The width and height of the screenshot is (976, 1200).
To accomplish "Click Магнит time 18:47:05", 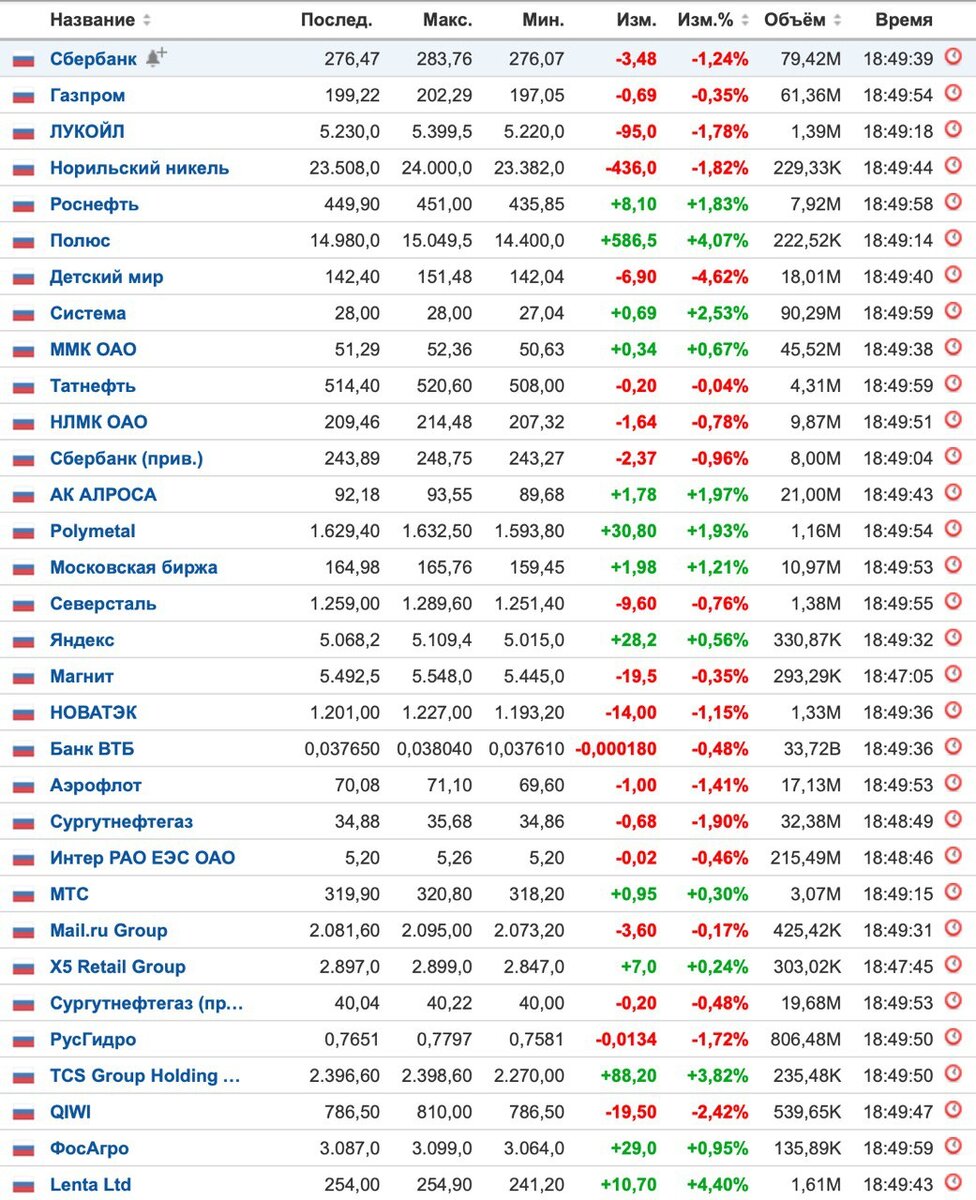I will pyautogui.click(x=898, y=677).
